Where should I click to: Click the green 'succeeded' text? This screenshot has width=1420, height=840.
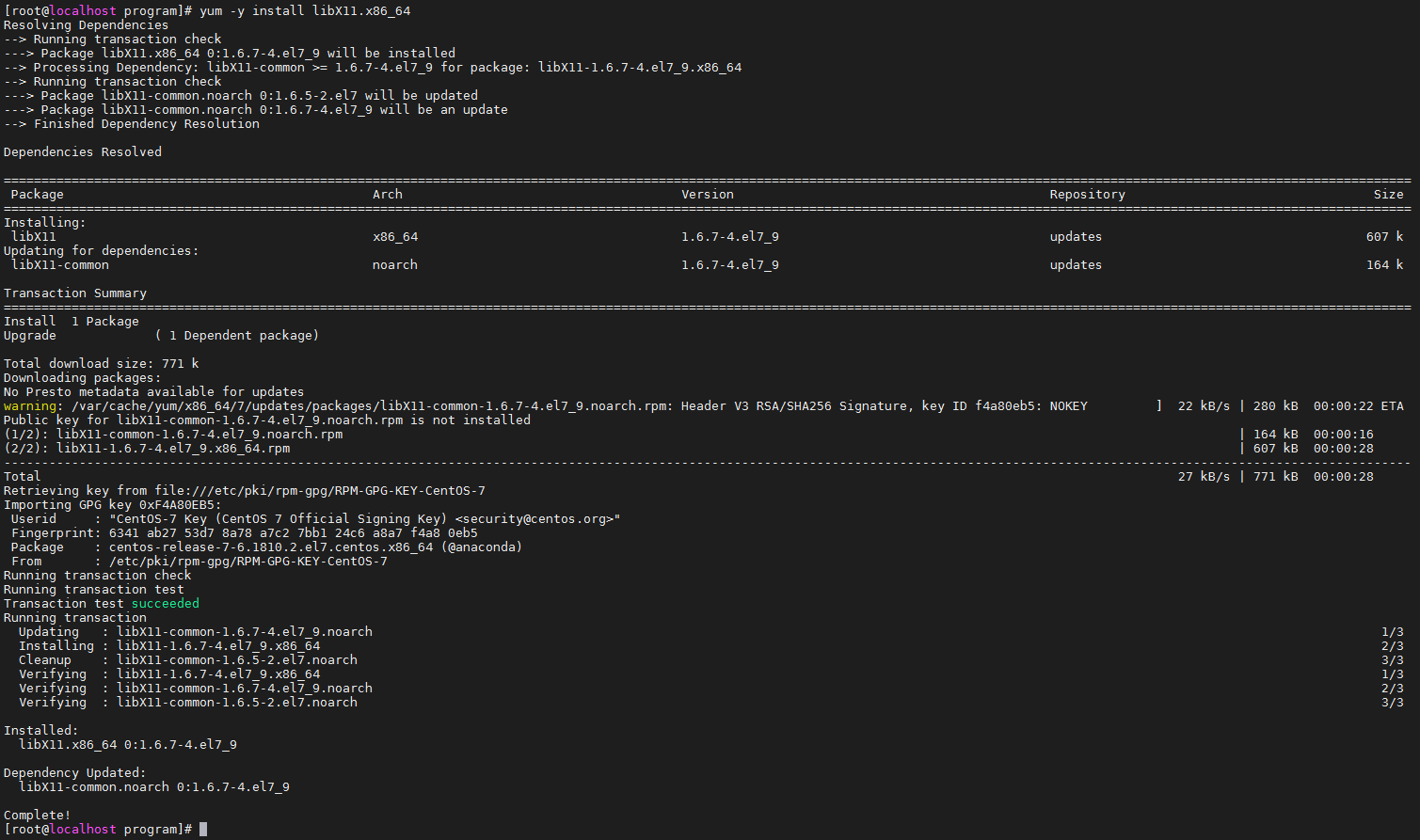click(165, 604)
